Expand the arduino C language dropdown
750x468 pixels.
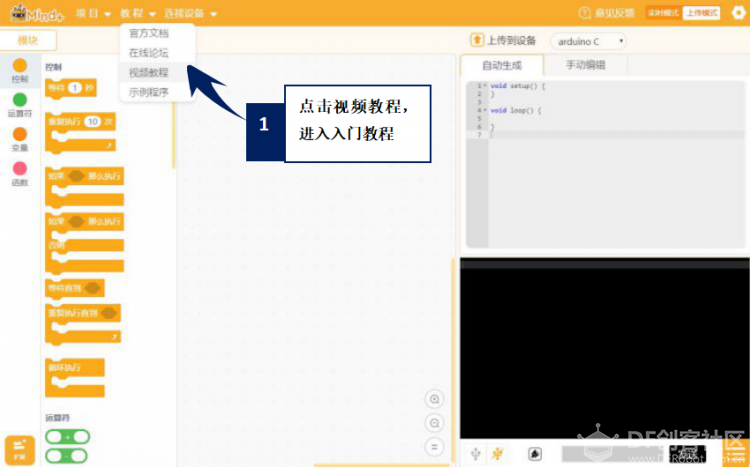pos(588,41)
